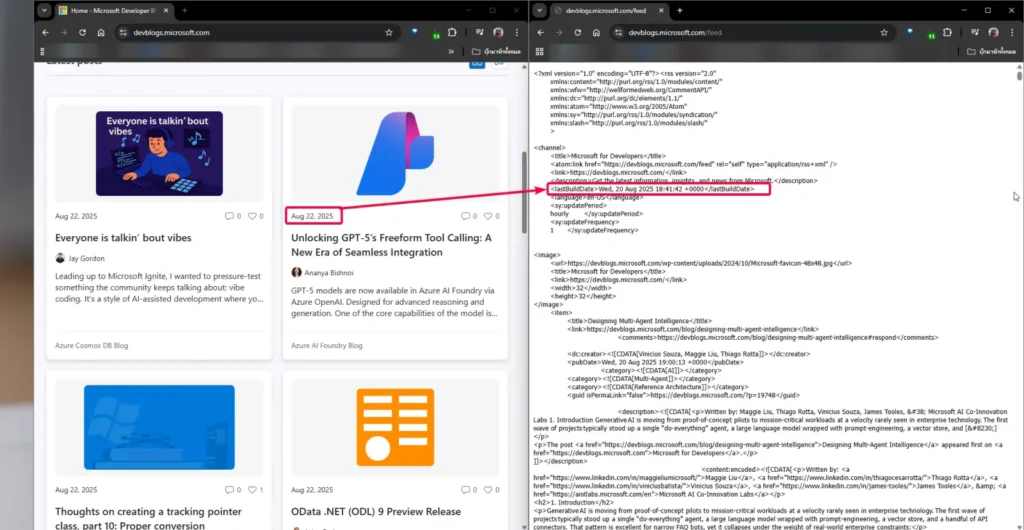Bookmark the devblogs.microsoft.com home page with the star

(x=389, y=33)
